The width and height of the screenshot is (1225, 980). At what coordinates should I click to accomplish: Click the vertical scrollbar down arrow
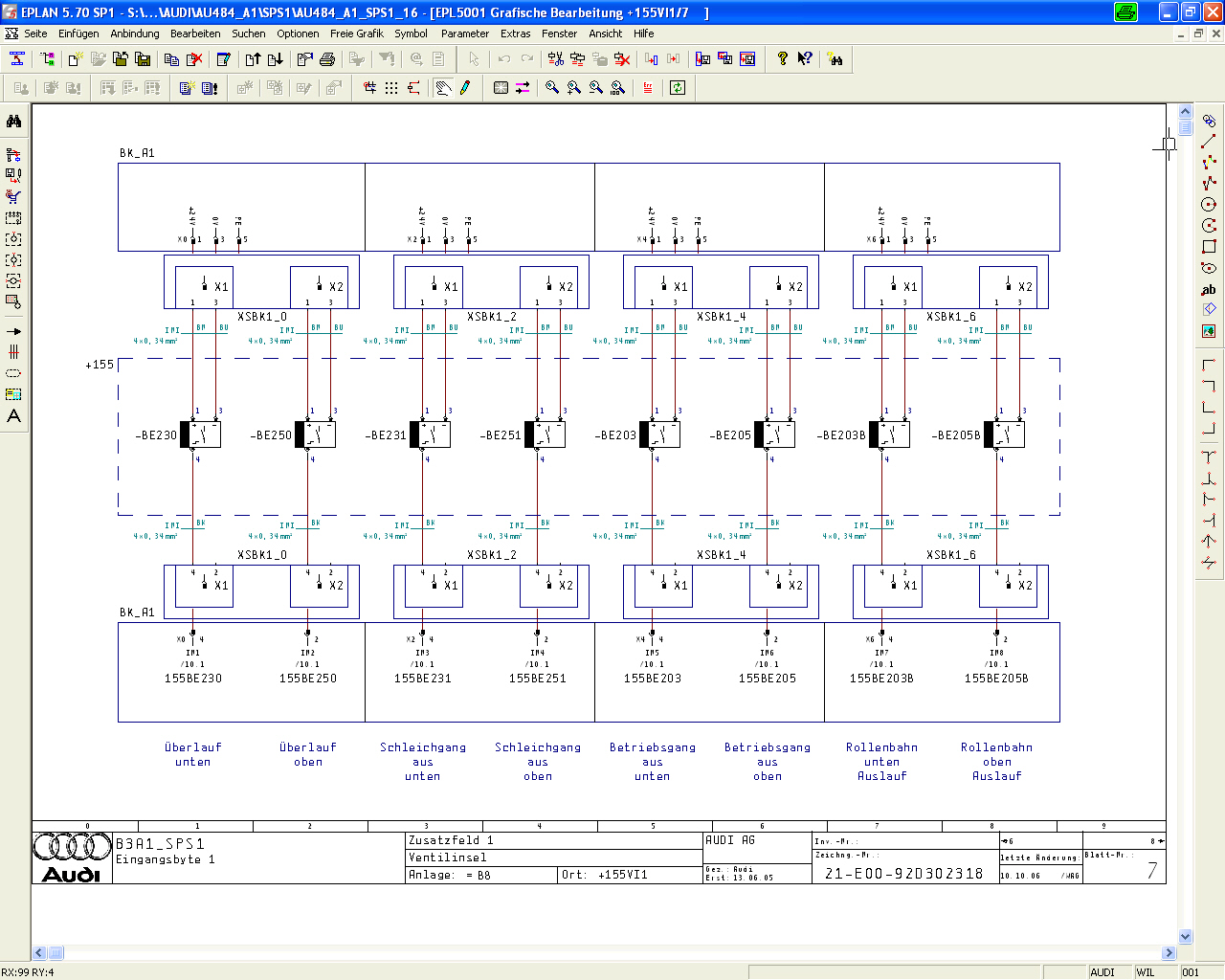pyautogui.click(x=1185, y=937)
